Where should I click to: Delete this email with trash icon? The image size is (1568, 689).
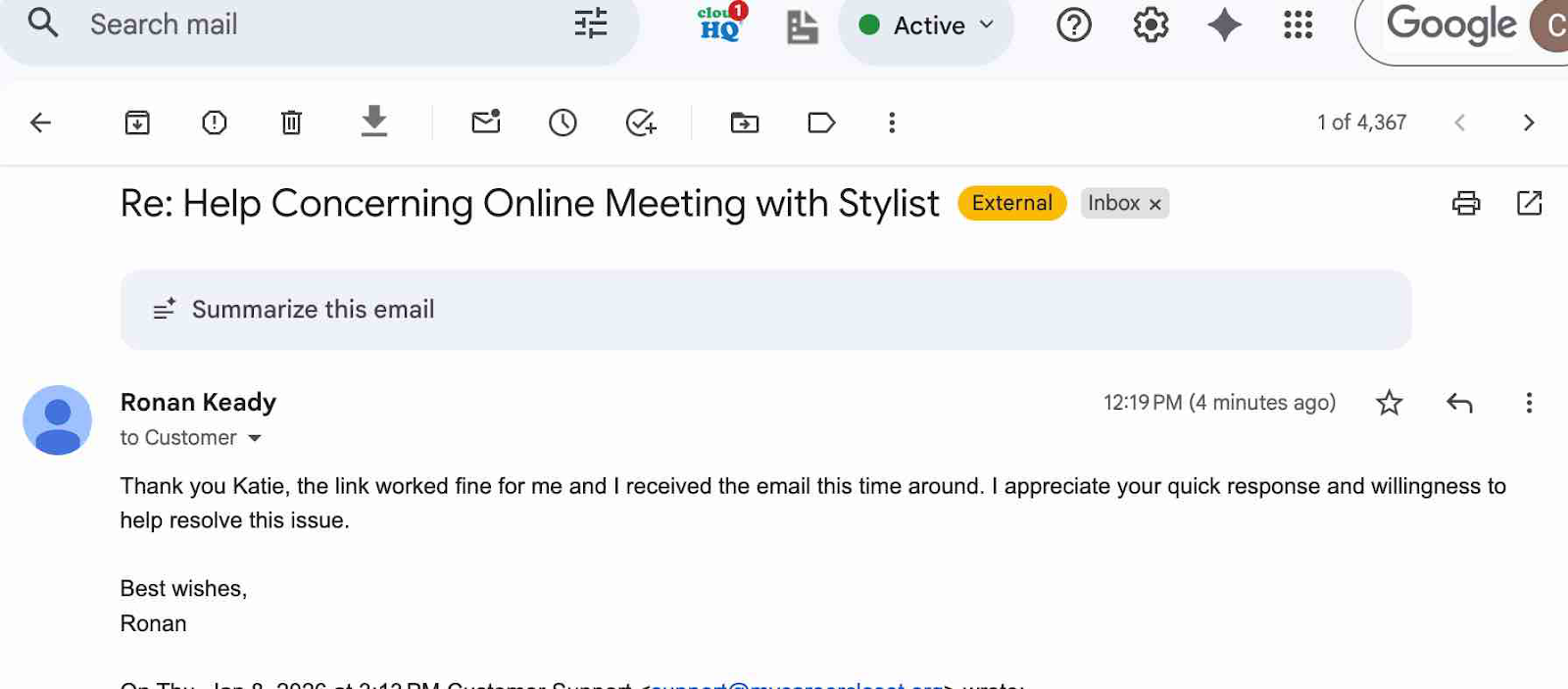tap(291, 123)
